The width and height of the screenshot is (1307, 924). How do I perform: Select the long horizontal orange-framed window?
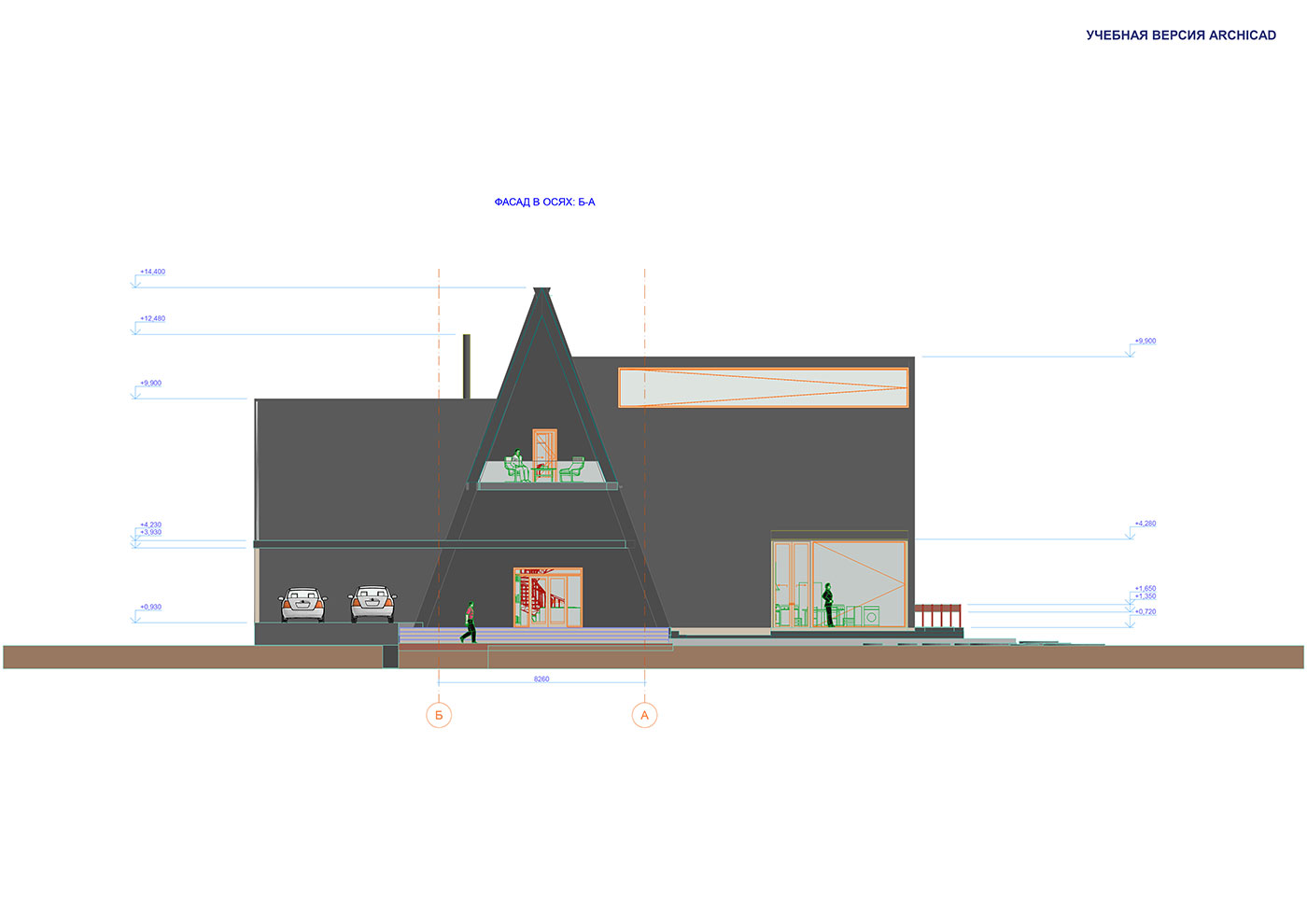tap(763, 387)
